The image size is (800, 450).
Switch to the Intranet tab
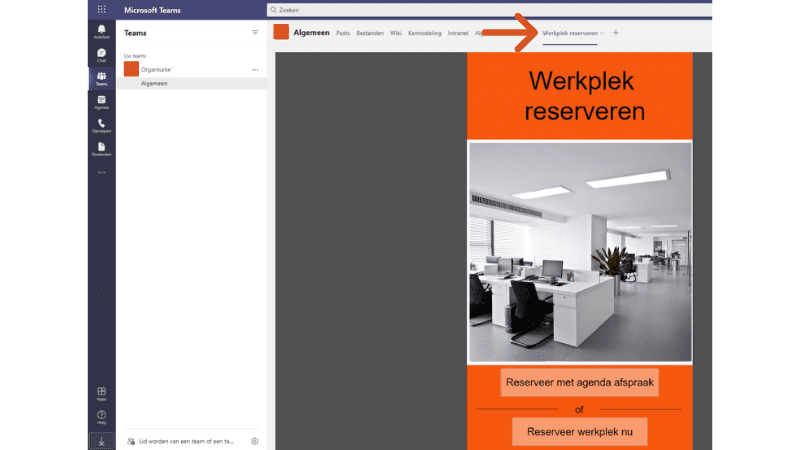pyautogui.click(x=458, y=33)
